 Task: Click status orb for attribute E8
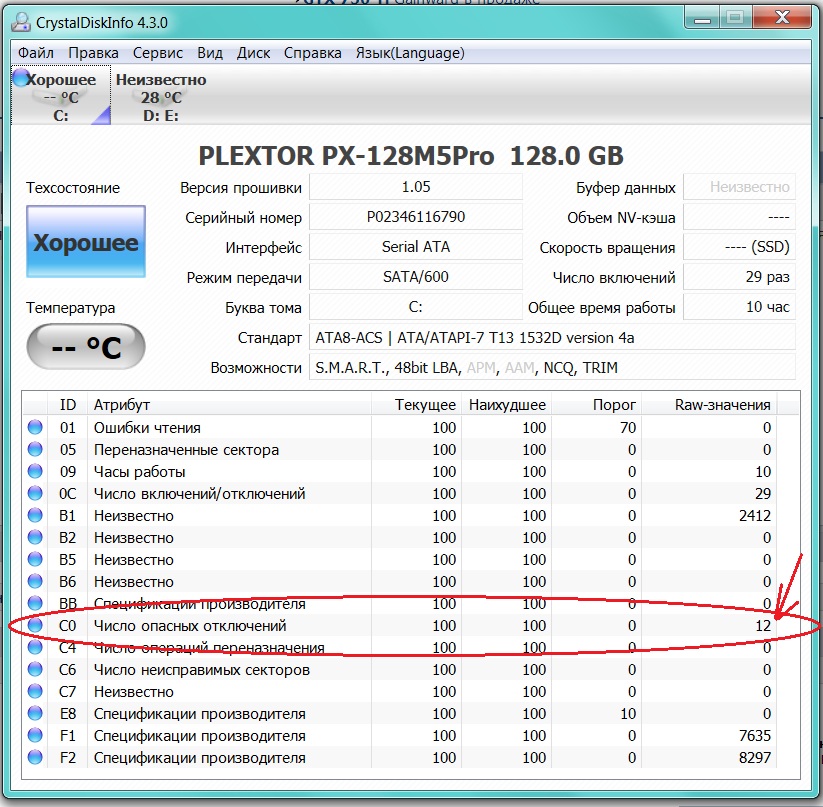[35, 714]
